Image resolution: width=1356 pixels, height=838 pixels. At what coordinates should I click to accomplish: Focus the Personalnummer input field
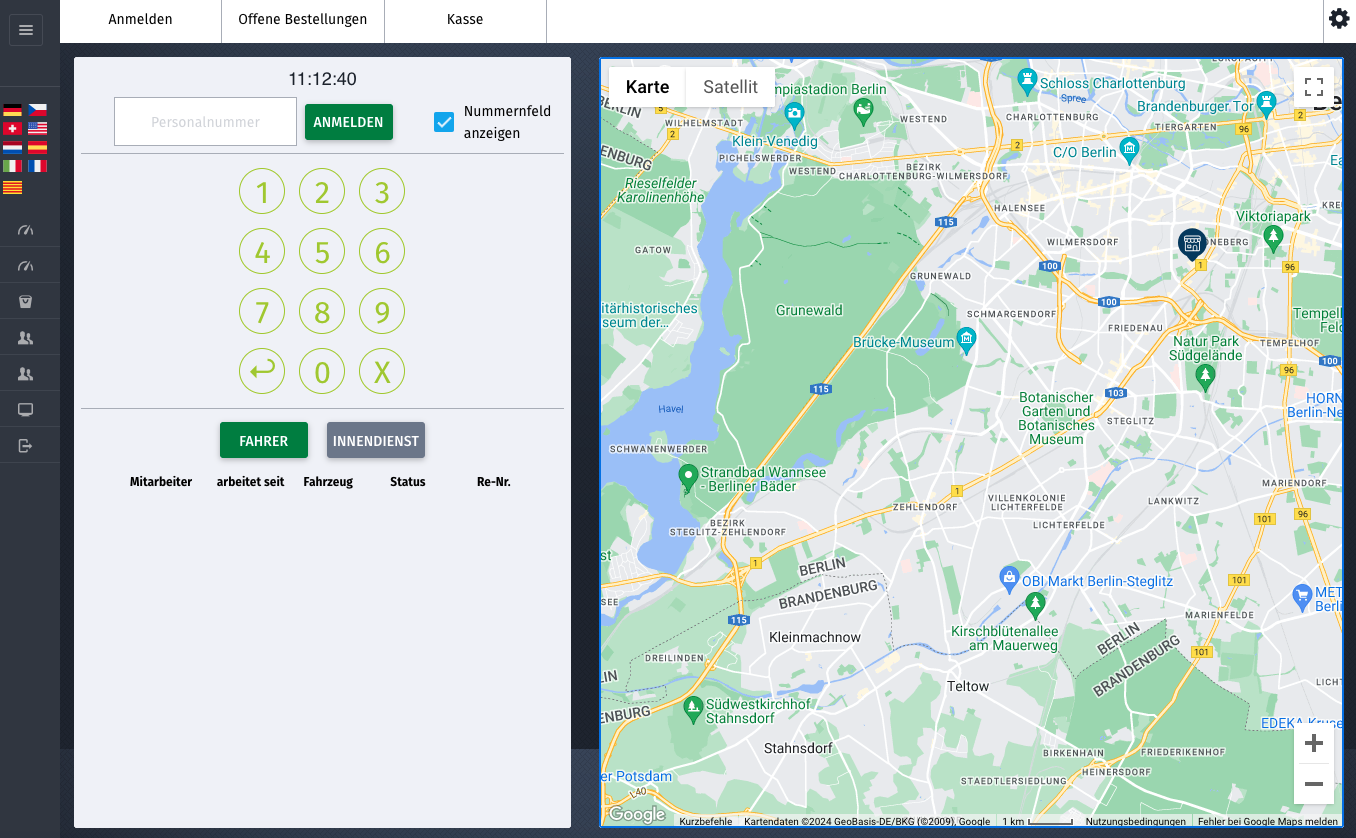206,122
